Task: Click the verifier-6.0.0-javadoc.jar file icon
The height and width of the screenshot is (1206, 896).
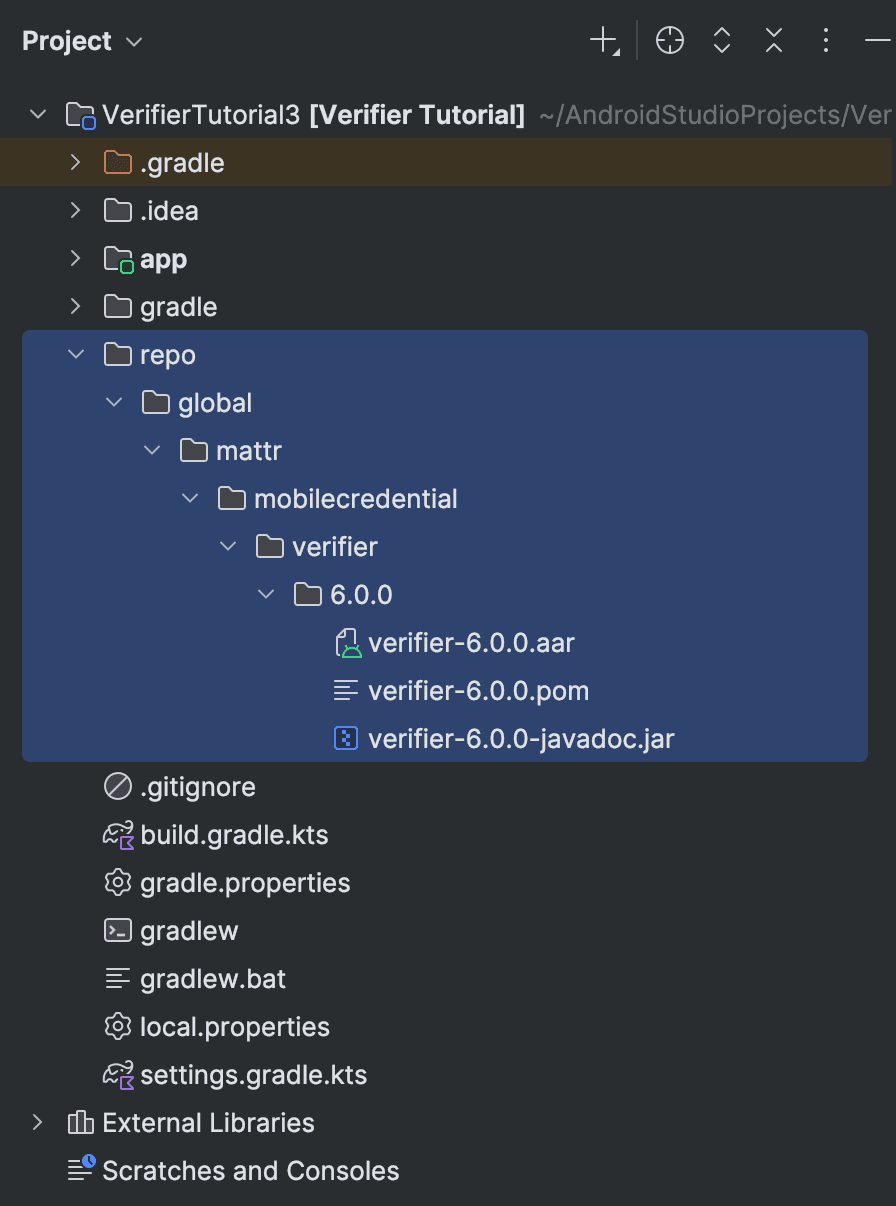Action: 346,739
